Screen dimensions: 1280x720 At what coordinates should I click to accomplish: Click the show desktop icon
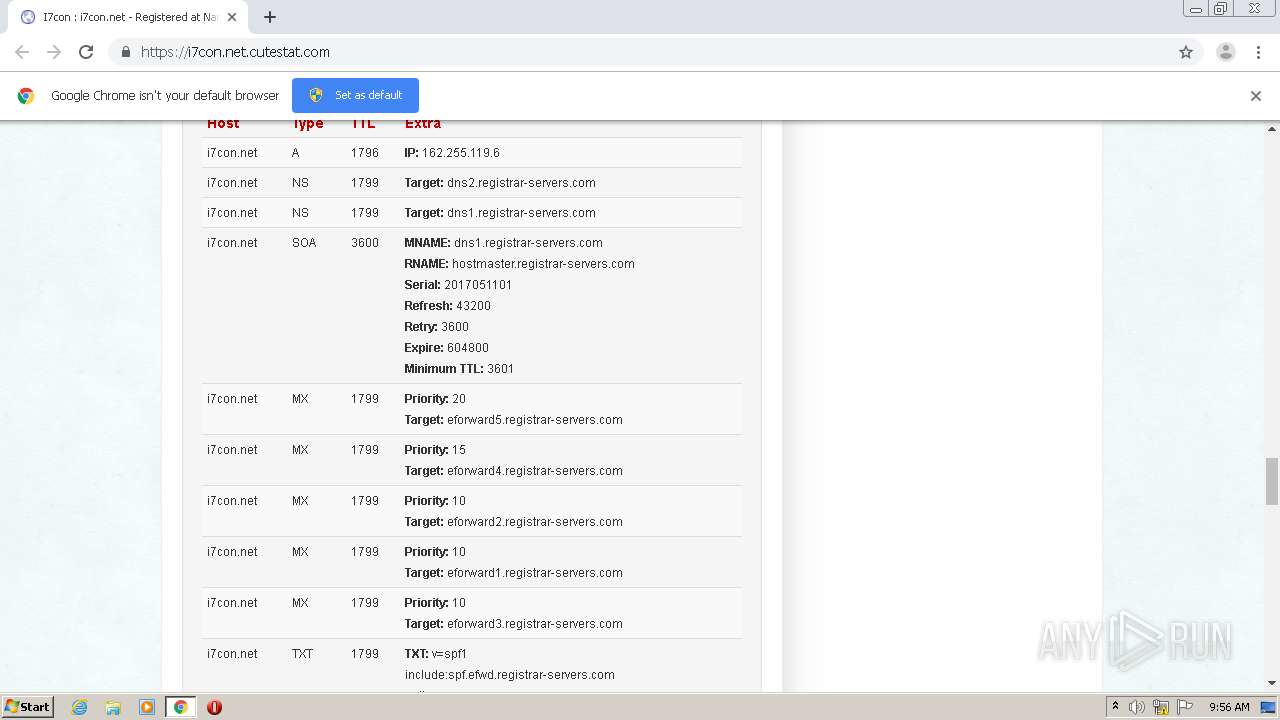[1268, 707]
